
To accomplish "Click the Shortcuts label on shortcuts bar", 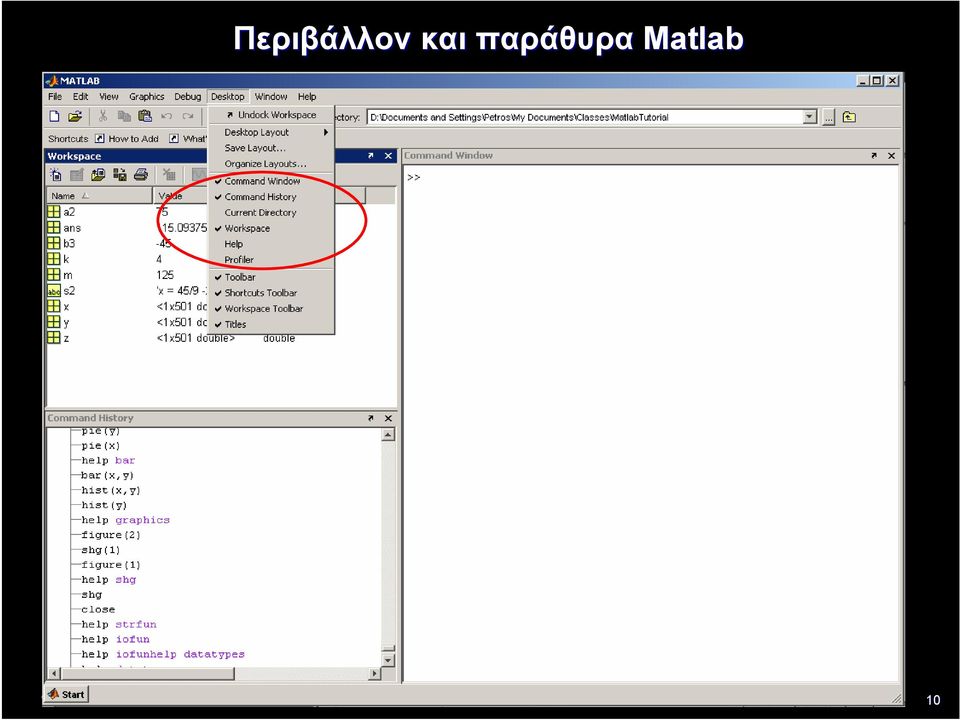I will click(68, 139).
